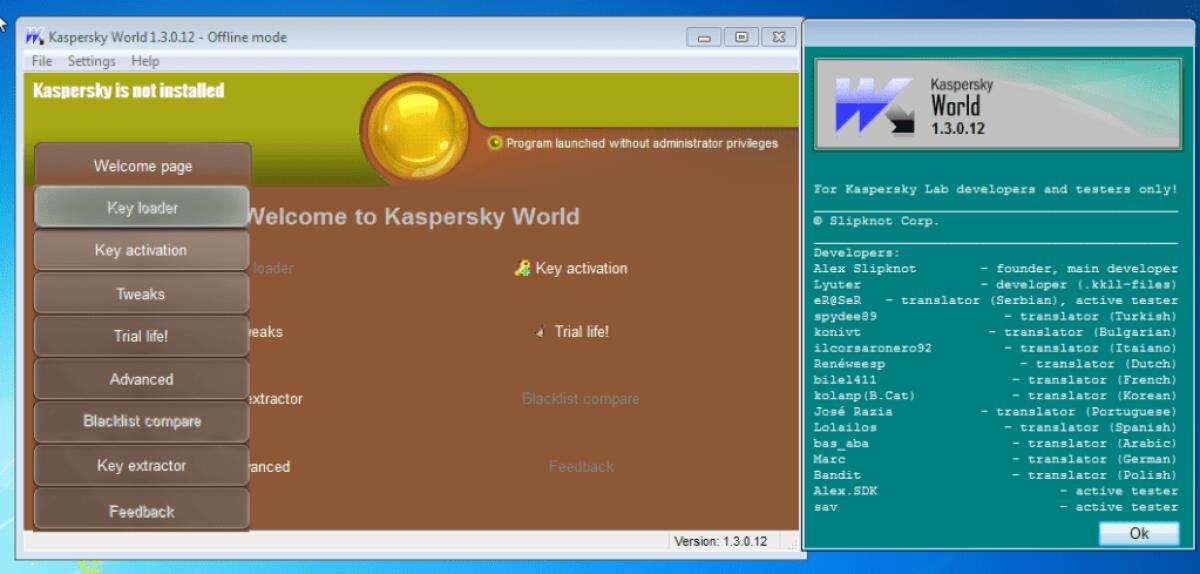Click the 'Welcome to Kaspersky World' heading
1200x574 pixels.
[x=412, y=216]
